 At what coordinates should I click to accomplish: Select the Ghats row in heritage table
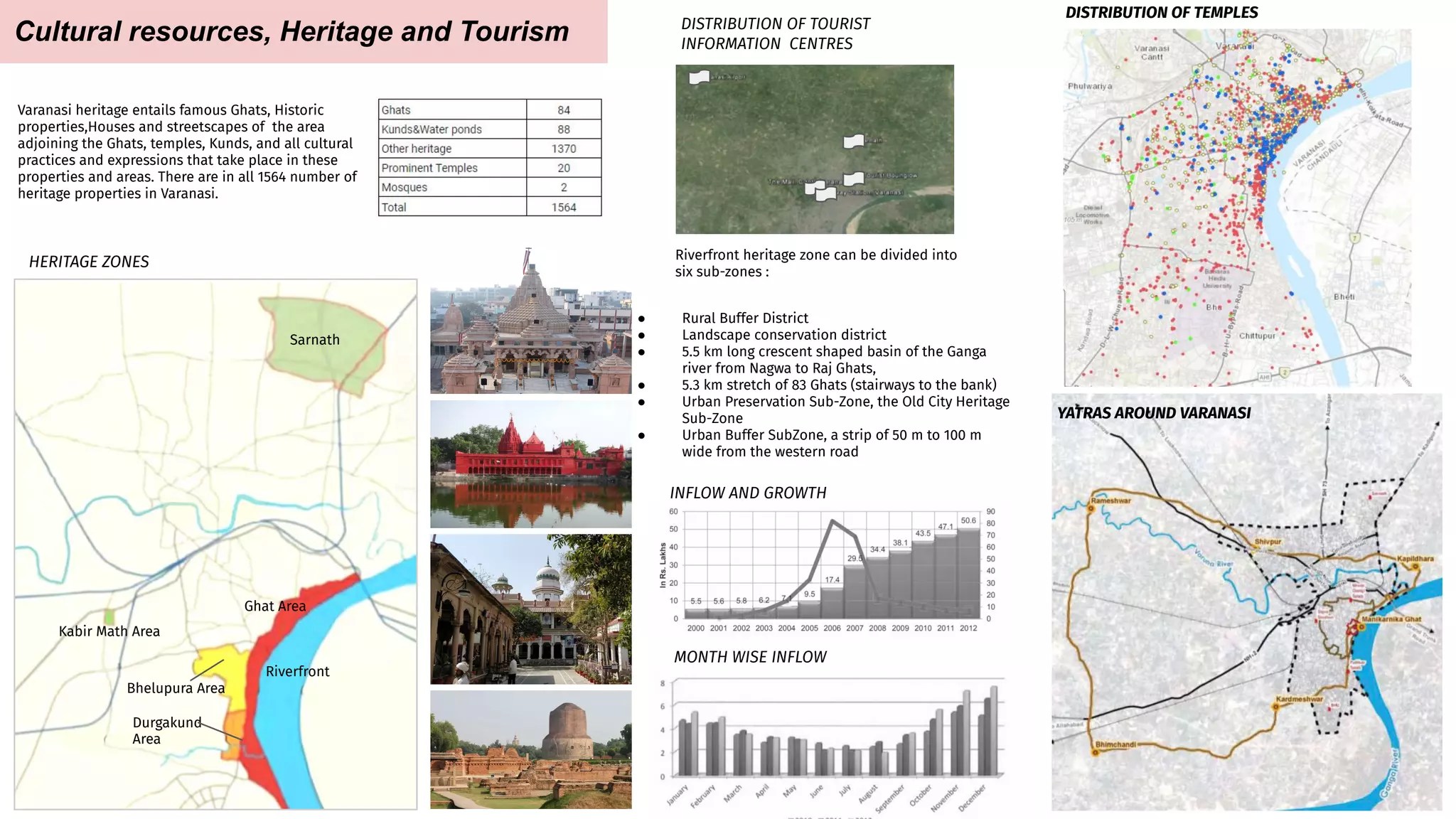[490, 109]
